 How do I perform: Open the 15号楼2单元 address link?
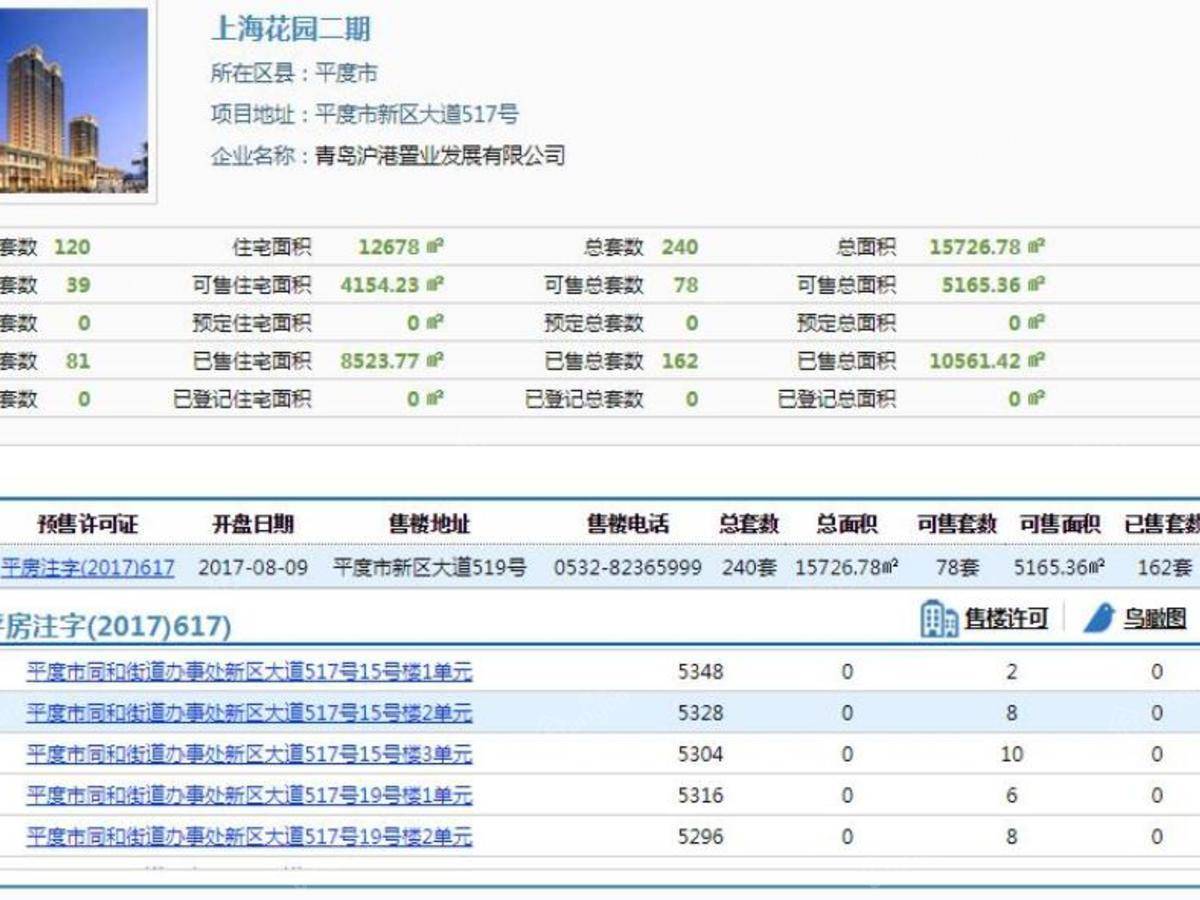[249, 713]
